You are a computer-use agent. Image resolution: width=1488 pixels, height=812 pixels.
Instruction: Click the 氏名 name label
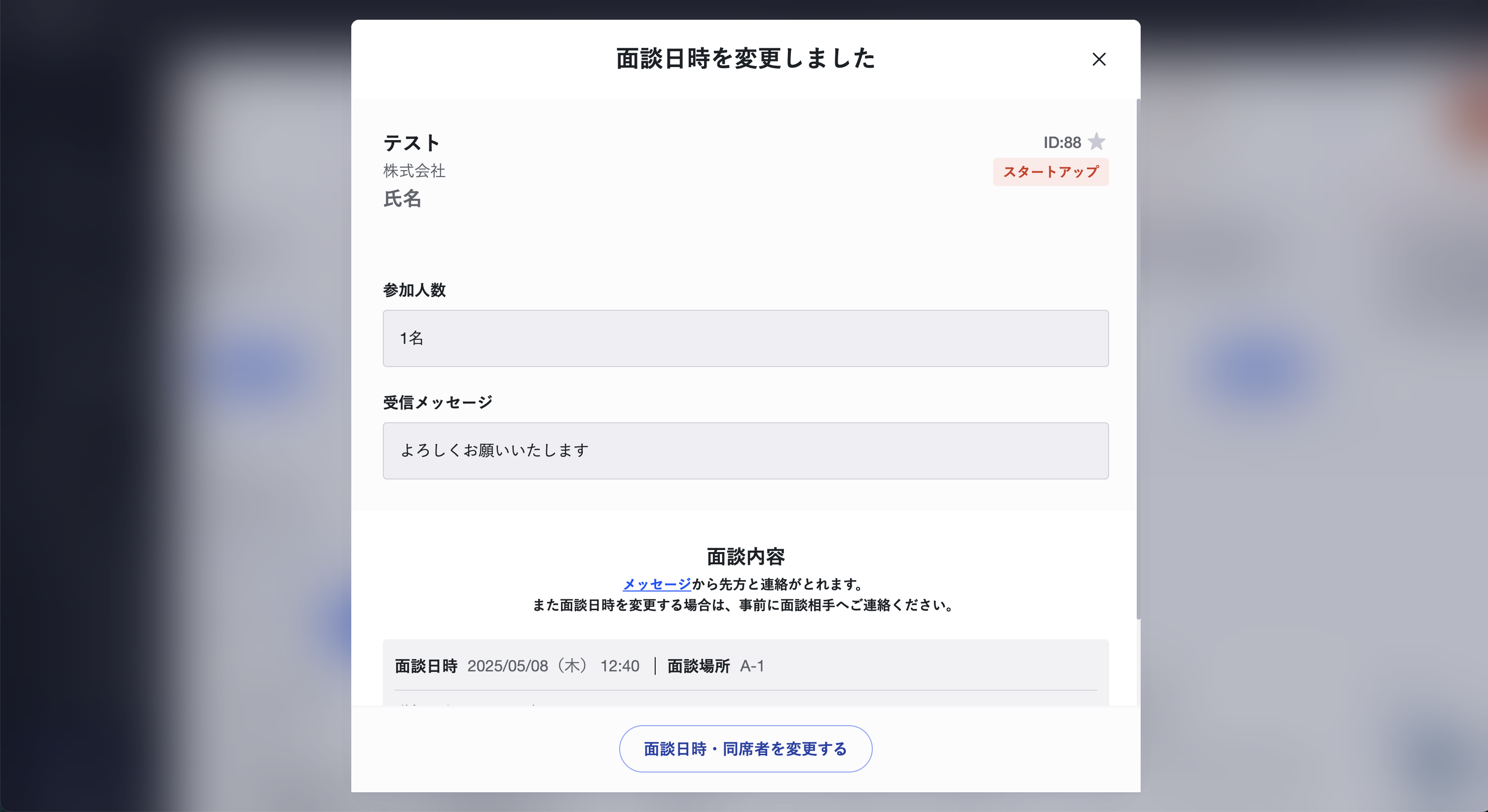pos(402,199)
